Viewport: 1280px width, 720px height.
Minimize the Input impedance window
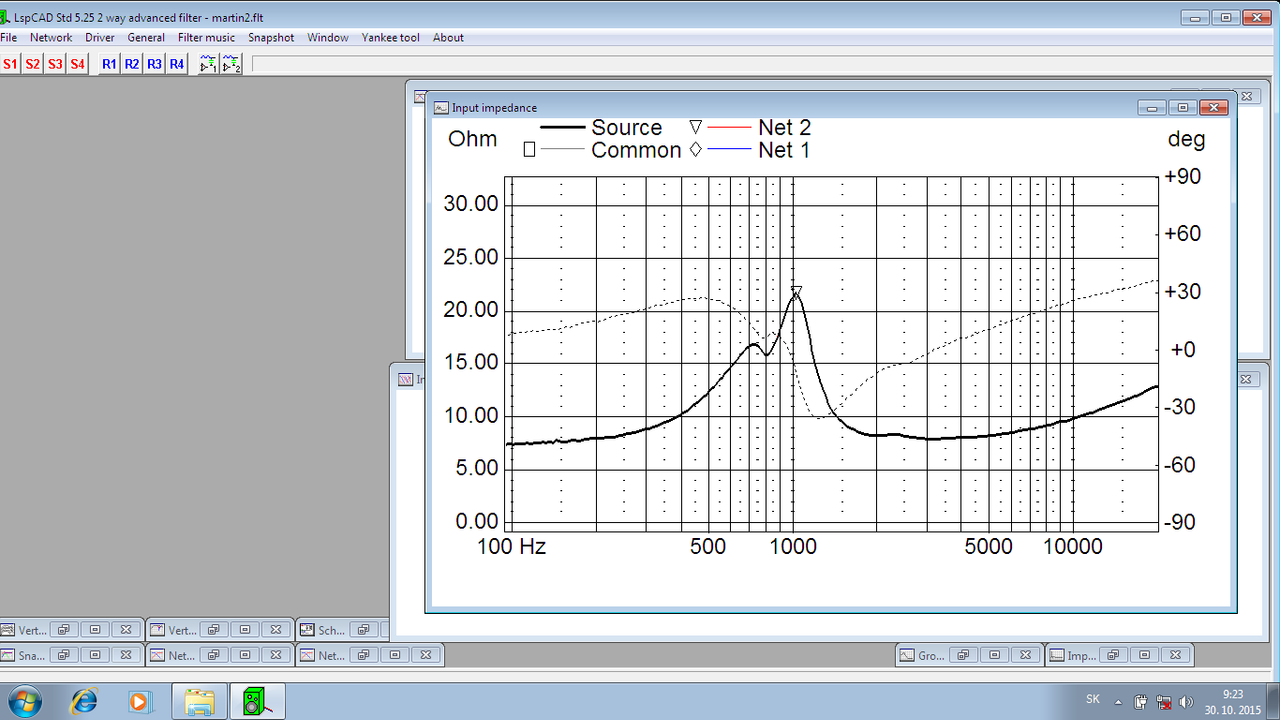(1153, 107)
